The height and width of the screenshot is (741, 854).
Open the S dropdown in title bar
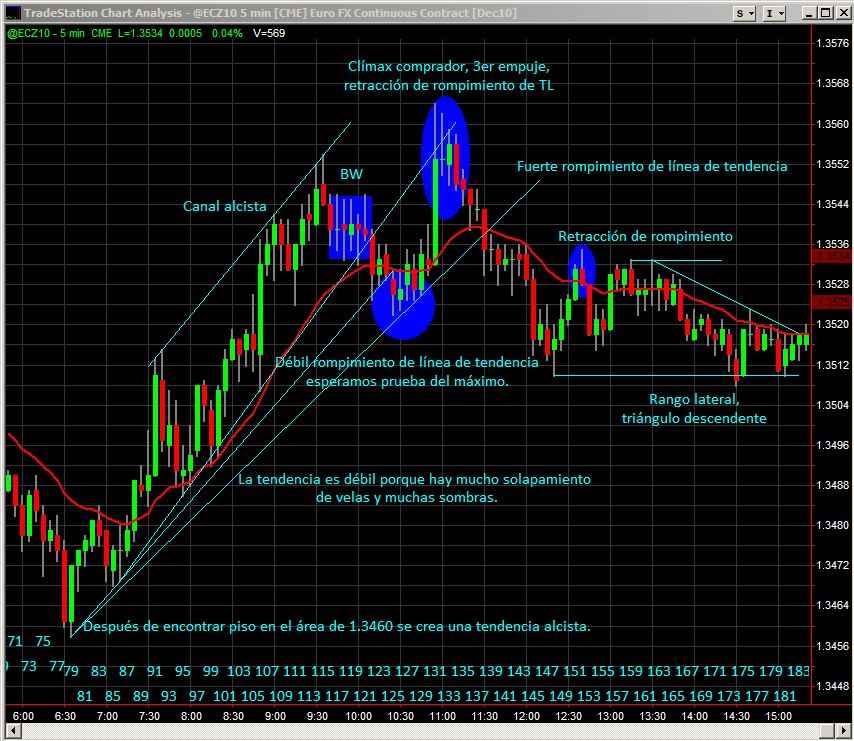tap(745, 14)
